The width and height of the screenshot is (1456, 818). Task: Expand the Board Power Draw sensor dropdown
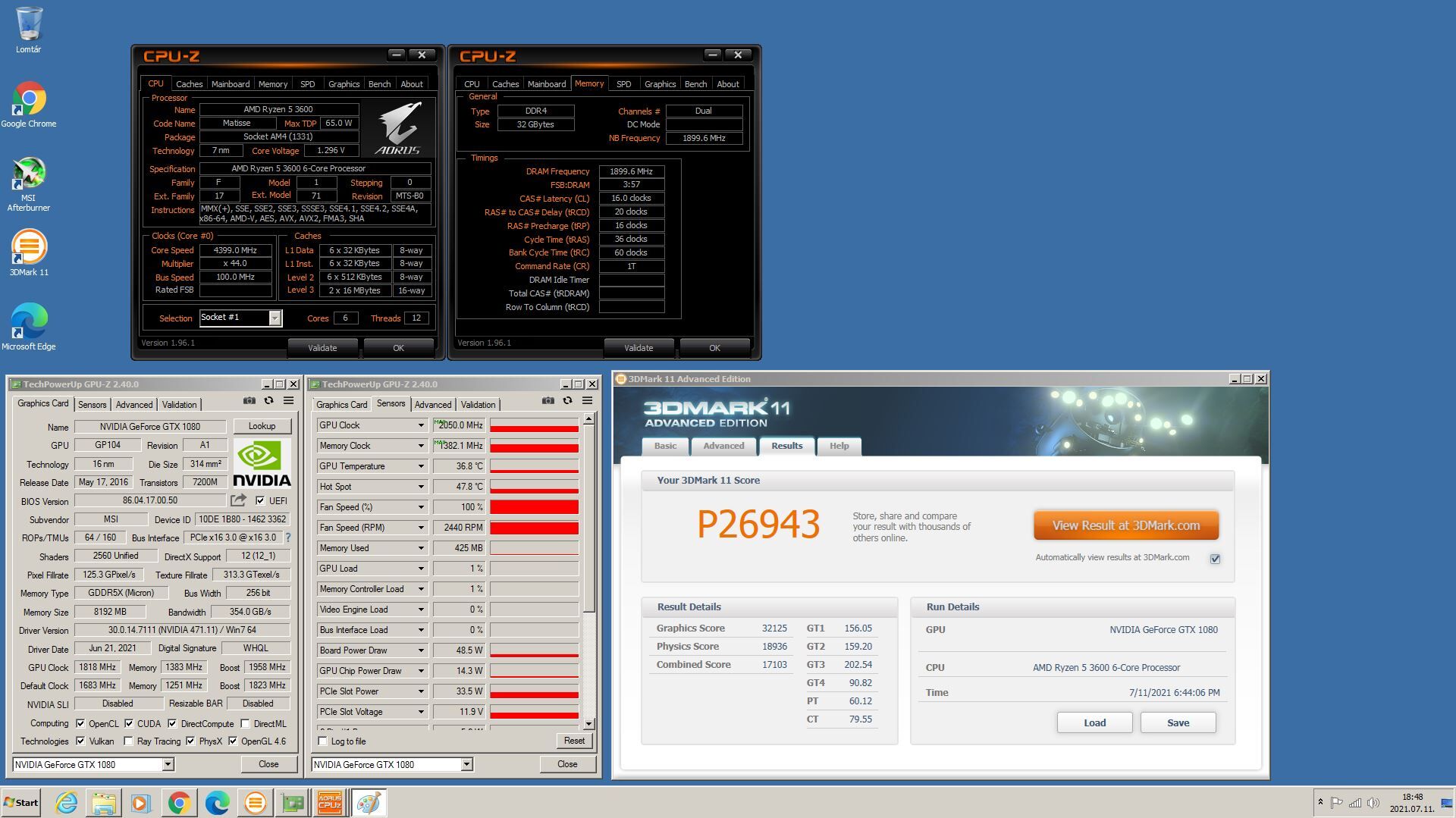coord(421,650)
